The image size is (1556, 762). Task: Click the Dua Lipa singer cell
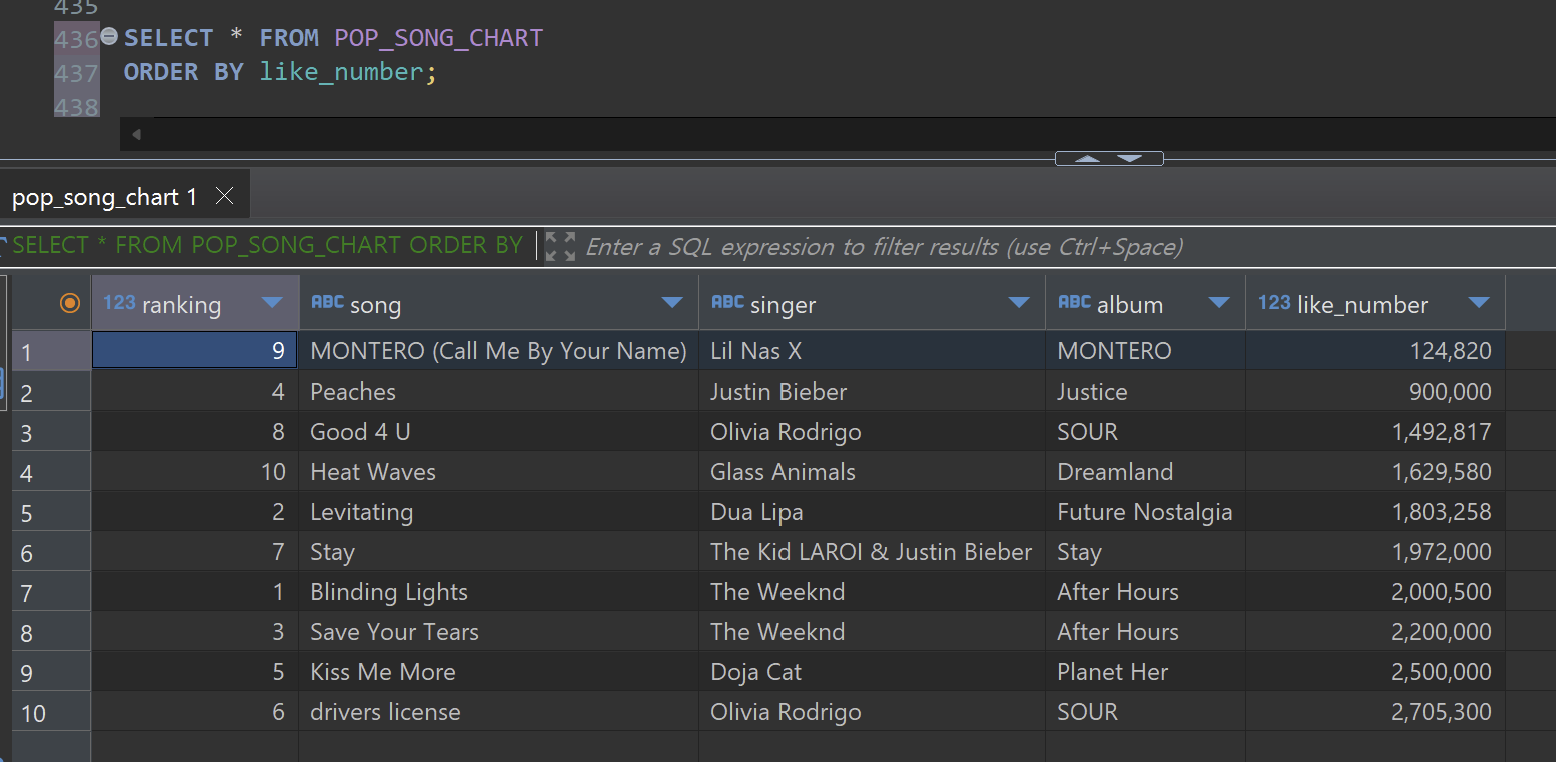tap(872, 512)
